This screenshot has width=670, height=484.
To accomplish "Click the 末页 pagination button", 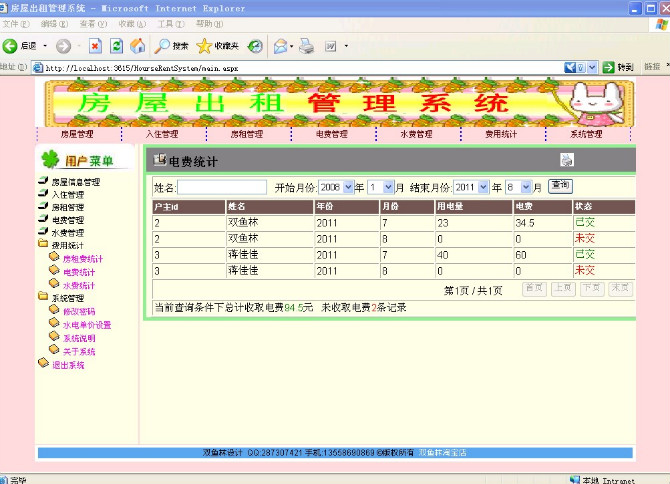I will coord(620,288).
